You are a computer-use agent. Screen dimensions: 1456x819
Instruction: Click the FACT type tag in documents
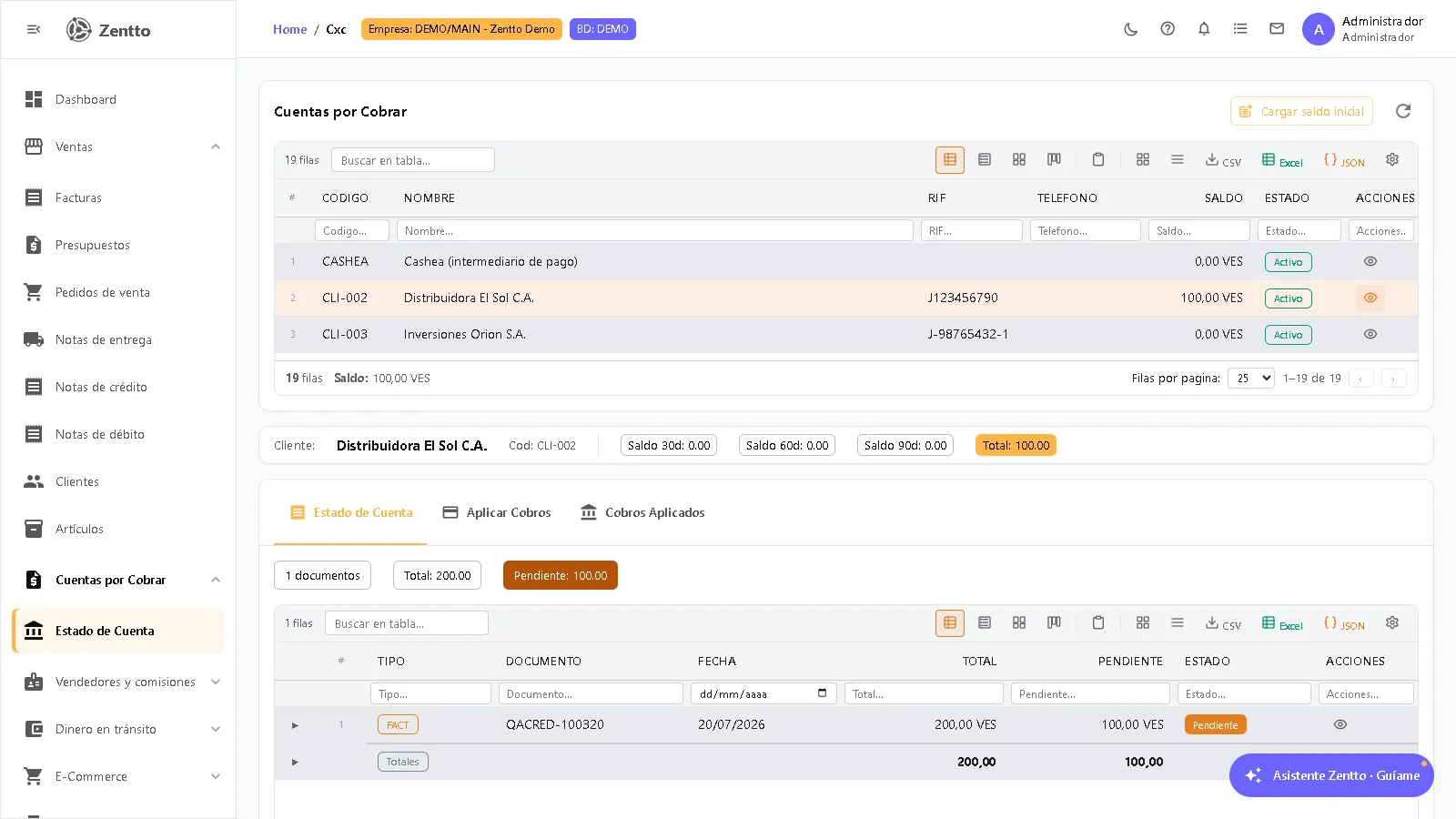tap(398, 725)
